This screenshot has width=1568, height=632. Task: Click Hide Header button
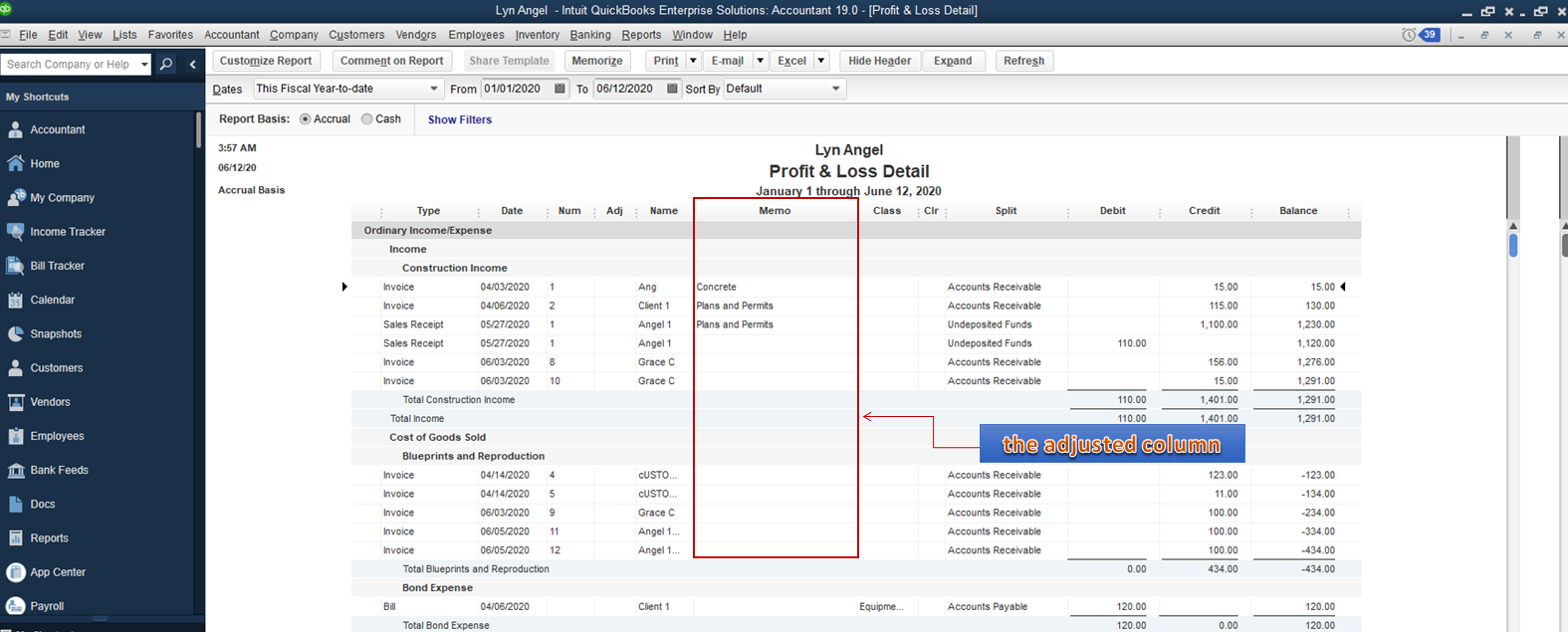pos(880,61)
